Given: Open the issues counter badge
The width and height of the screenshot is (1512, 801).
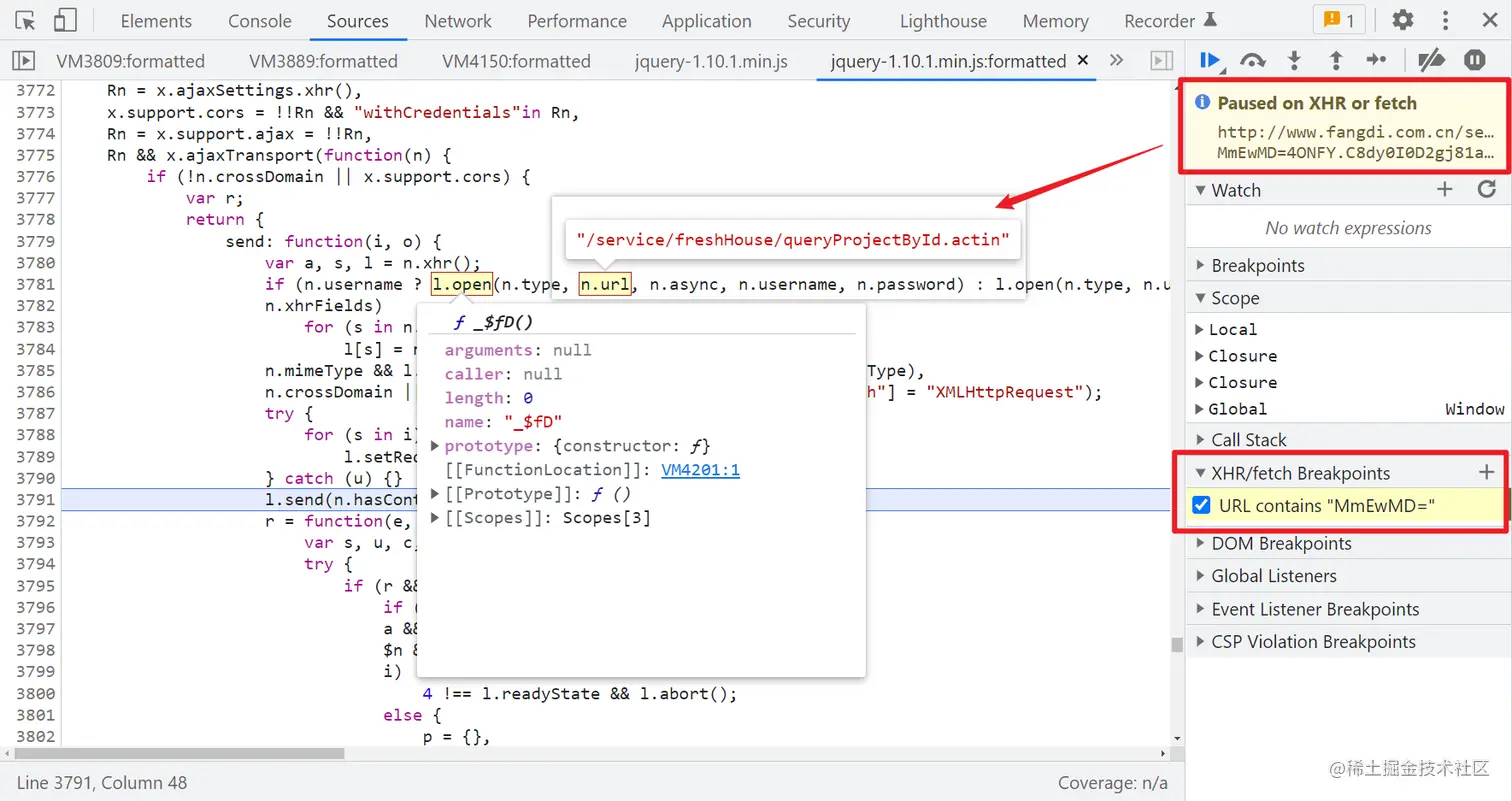Looking at the screenshot, I should 1338,20.
